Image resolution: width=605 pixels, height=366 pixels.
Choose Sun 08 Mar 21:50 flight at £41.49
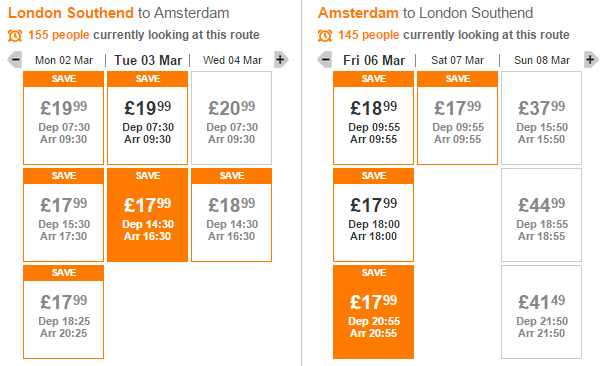tap(541, 312)
